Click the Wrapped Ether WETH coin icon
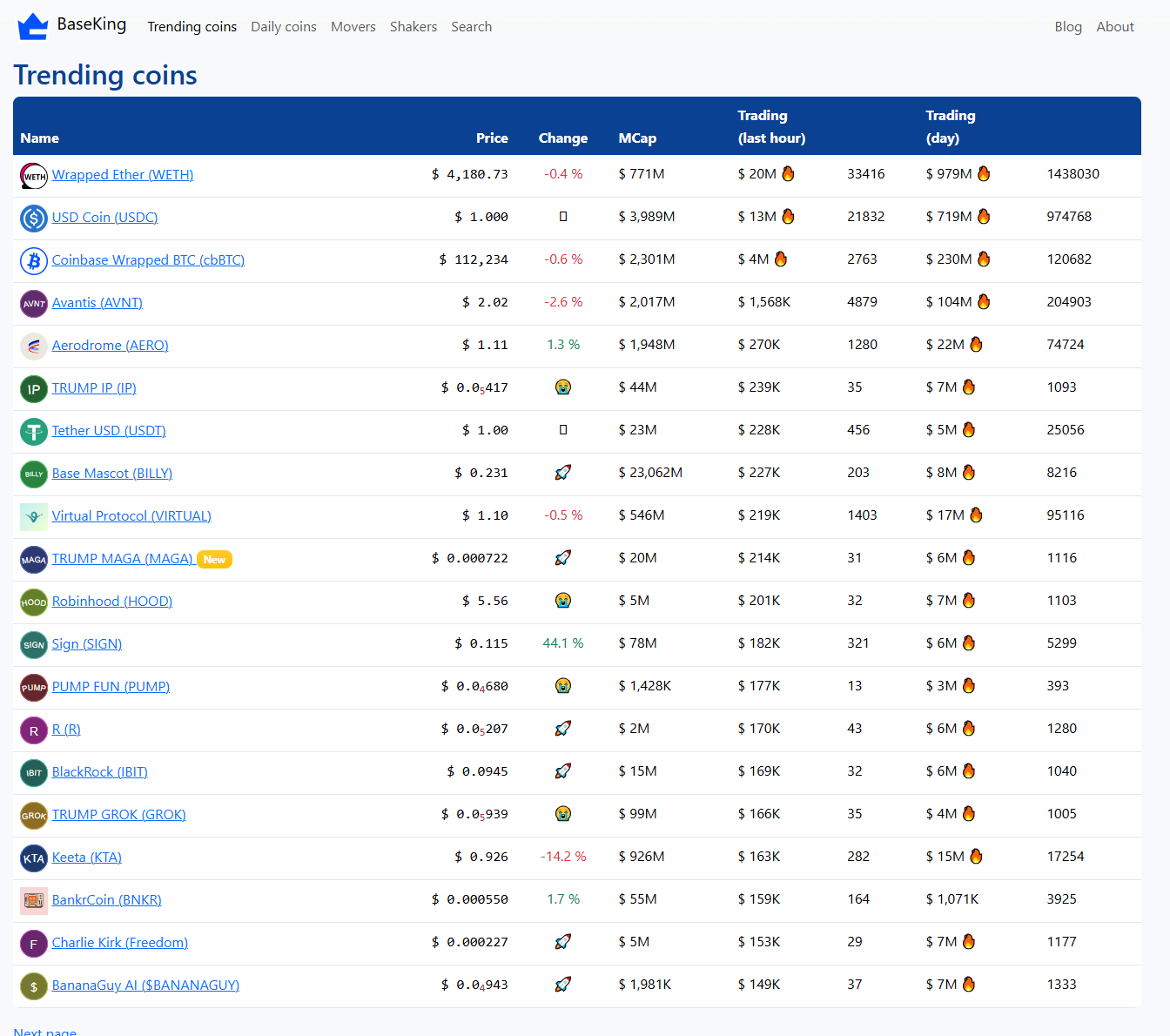The width and height of the screenshot is (1170, 1036). [34, 176]
